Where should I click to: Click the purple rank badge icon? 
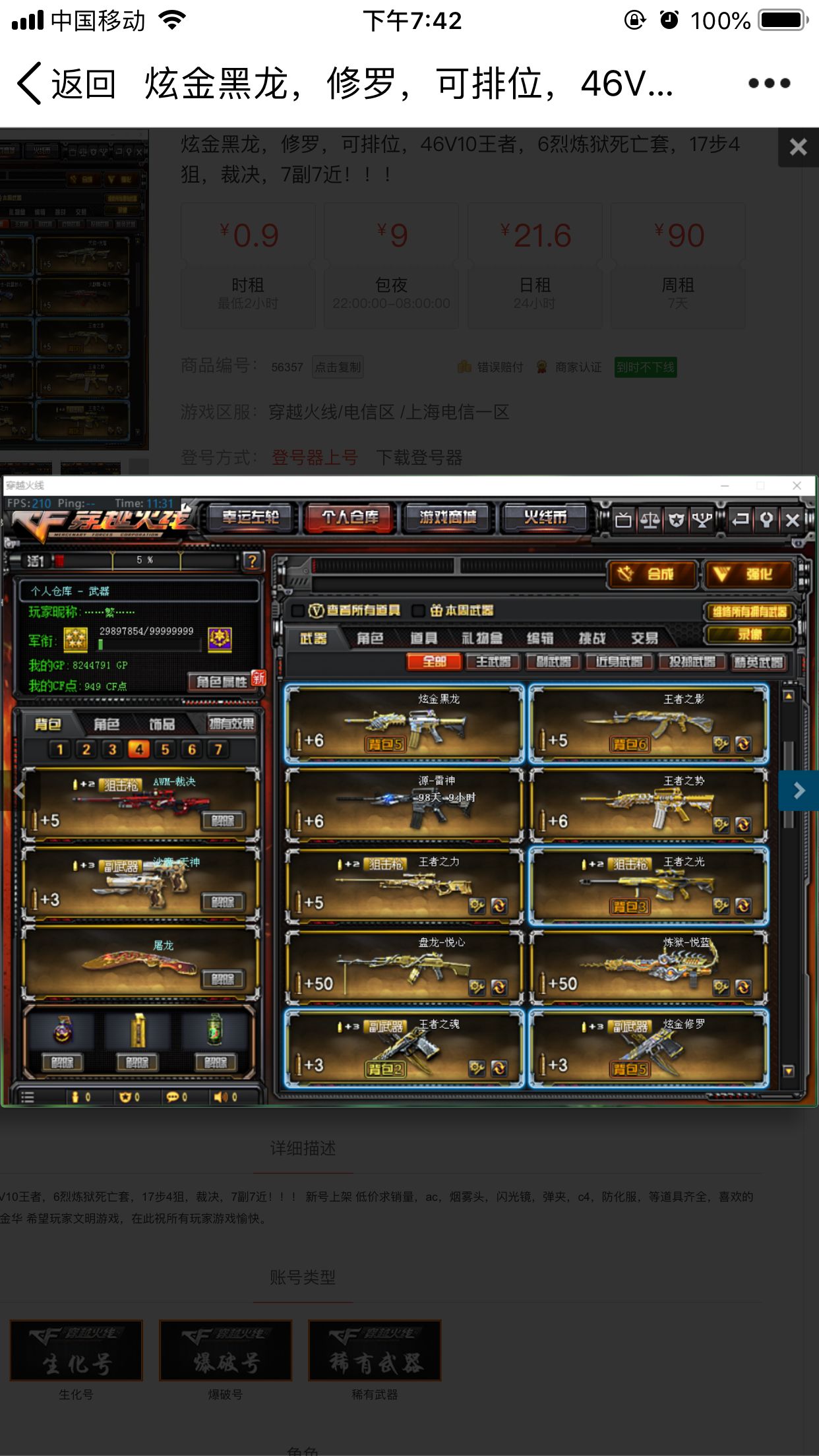(x=220, y=638)
